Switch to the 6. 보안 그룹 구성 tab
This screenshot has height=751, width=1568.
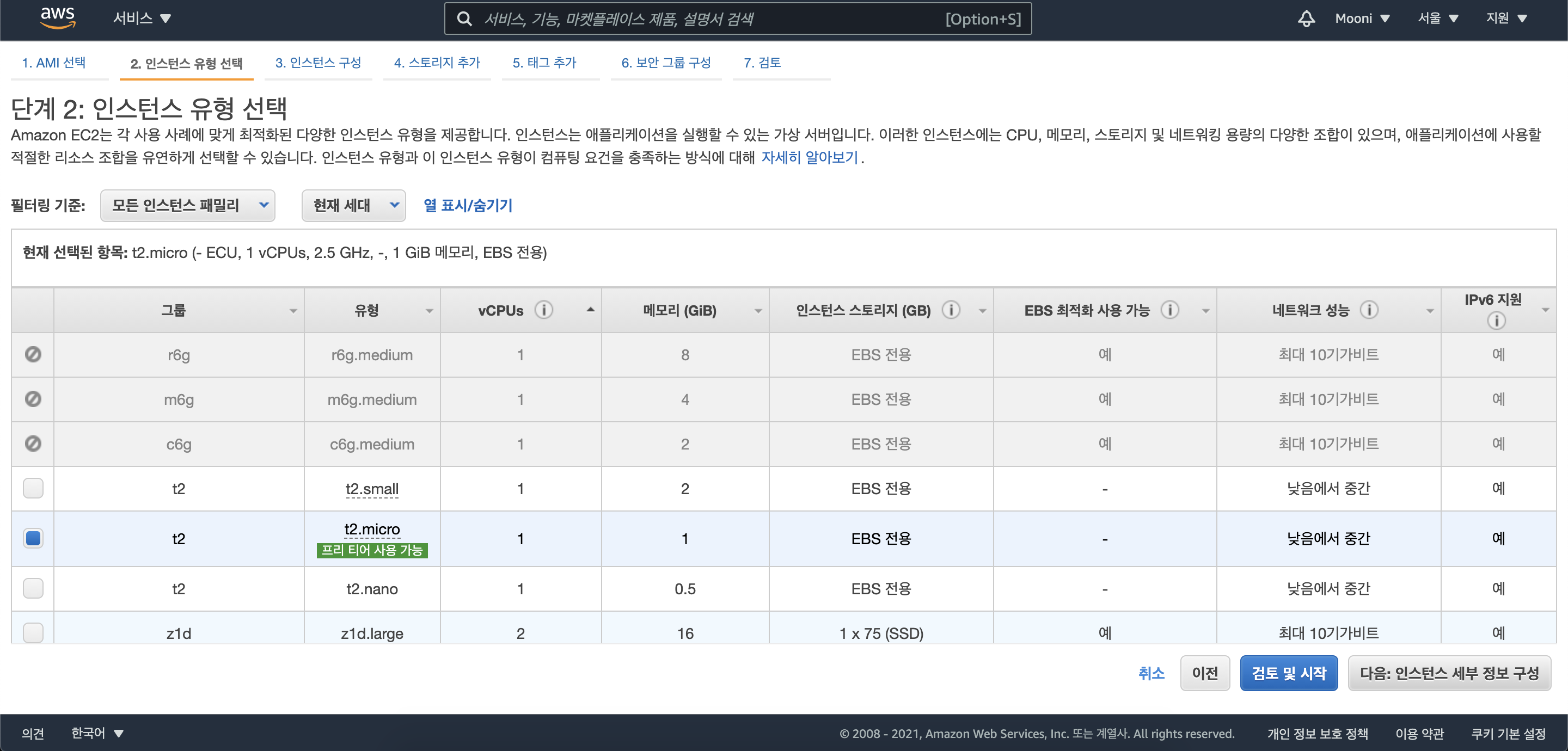point(665,62)
